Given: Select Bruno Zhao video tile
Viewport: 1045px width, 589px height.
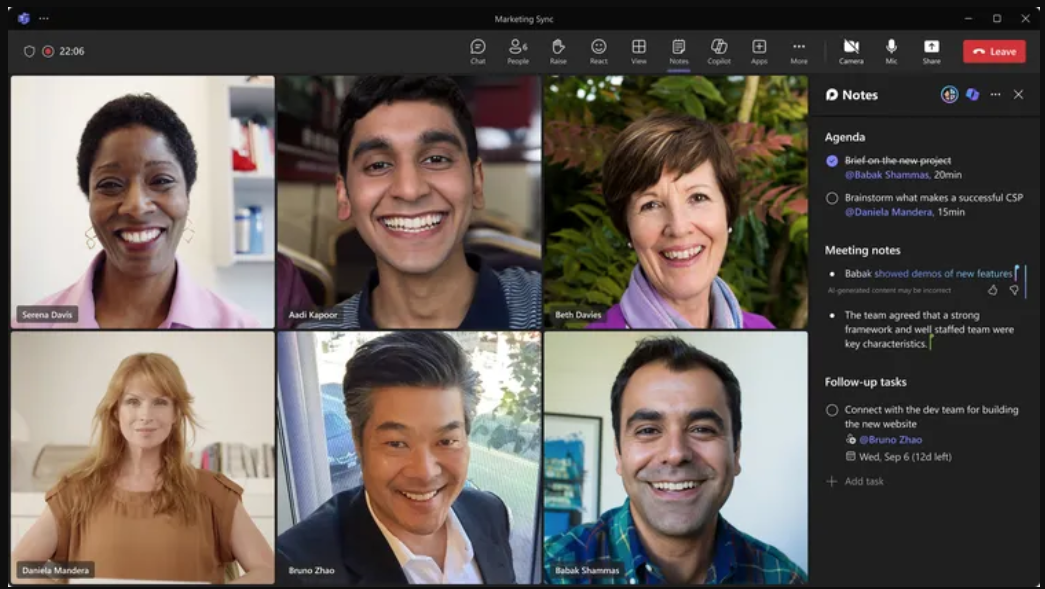Looking at the screenshot, I should tap(409, 458).
